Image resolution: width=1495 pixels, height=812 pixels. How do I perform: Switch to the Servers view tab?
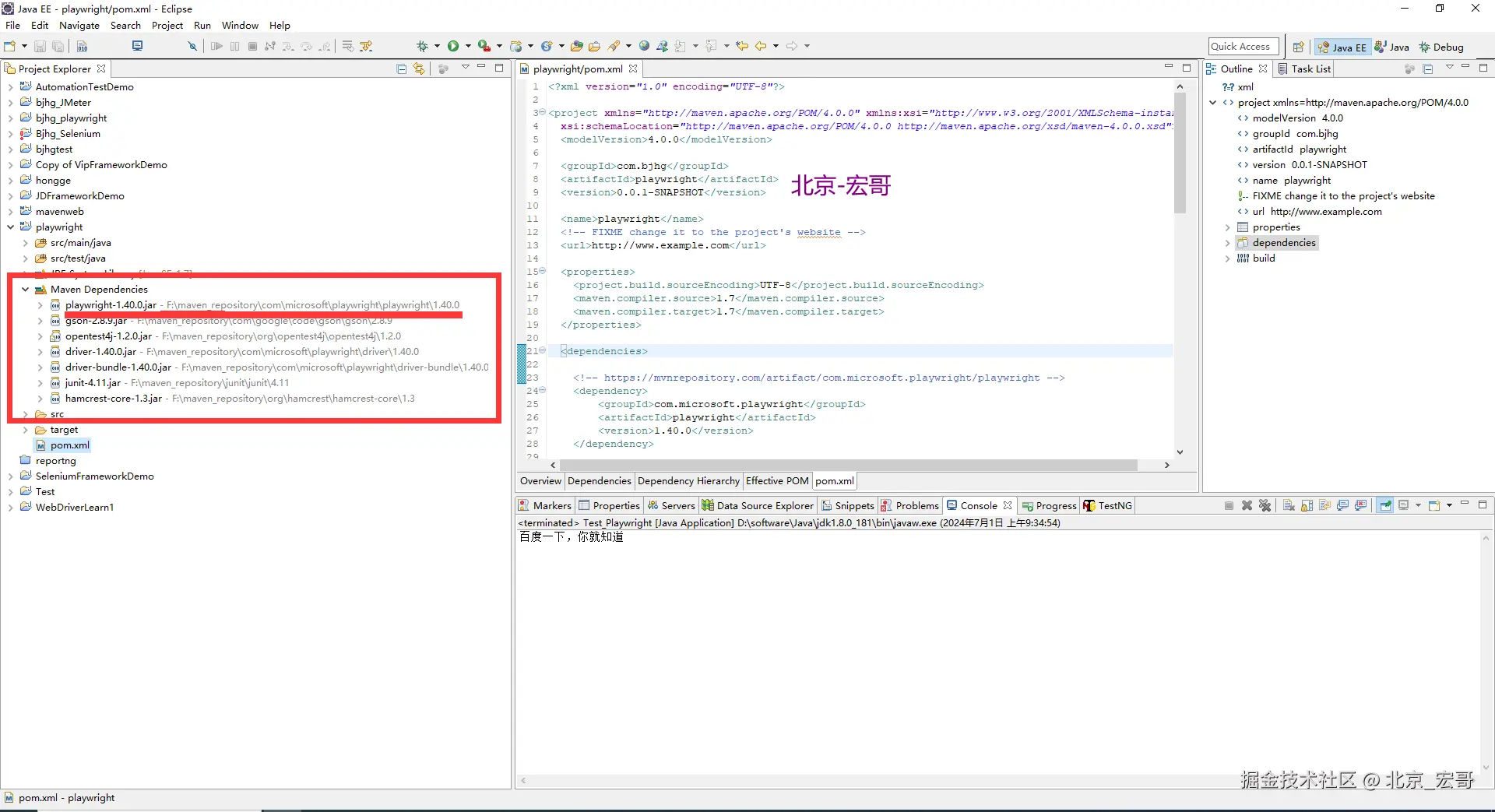tap(671, 505)
